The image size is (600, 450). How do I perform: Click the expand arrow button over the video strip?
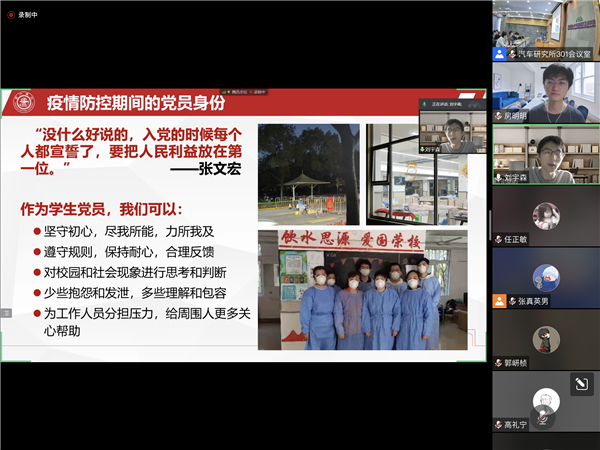[x=581, y=383]
